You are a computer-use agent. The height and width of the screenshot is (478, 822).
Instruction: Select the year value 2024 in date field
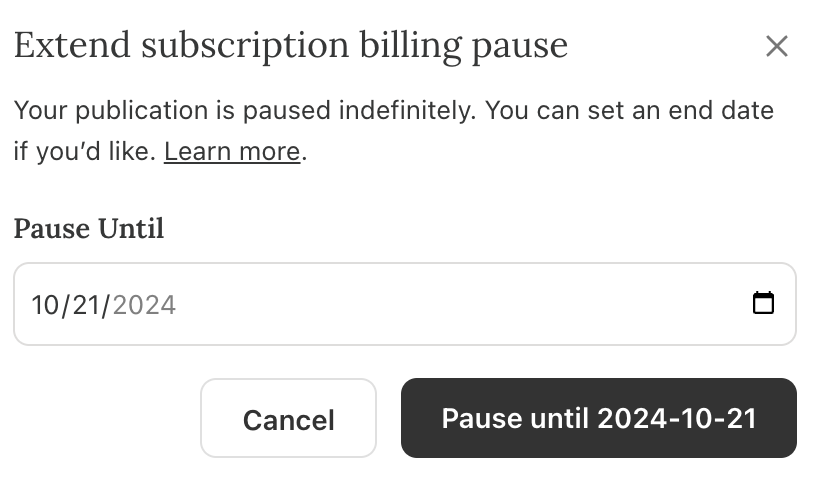pyautogui.click(x=144, y=305)
